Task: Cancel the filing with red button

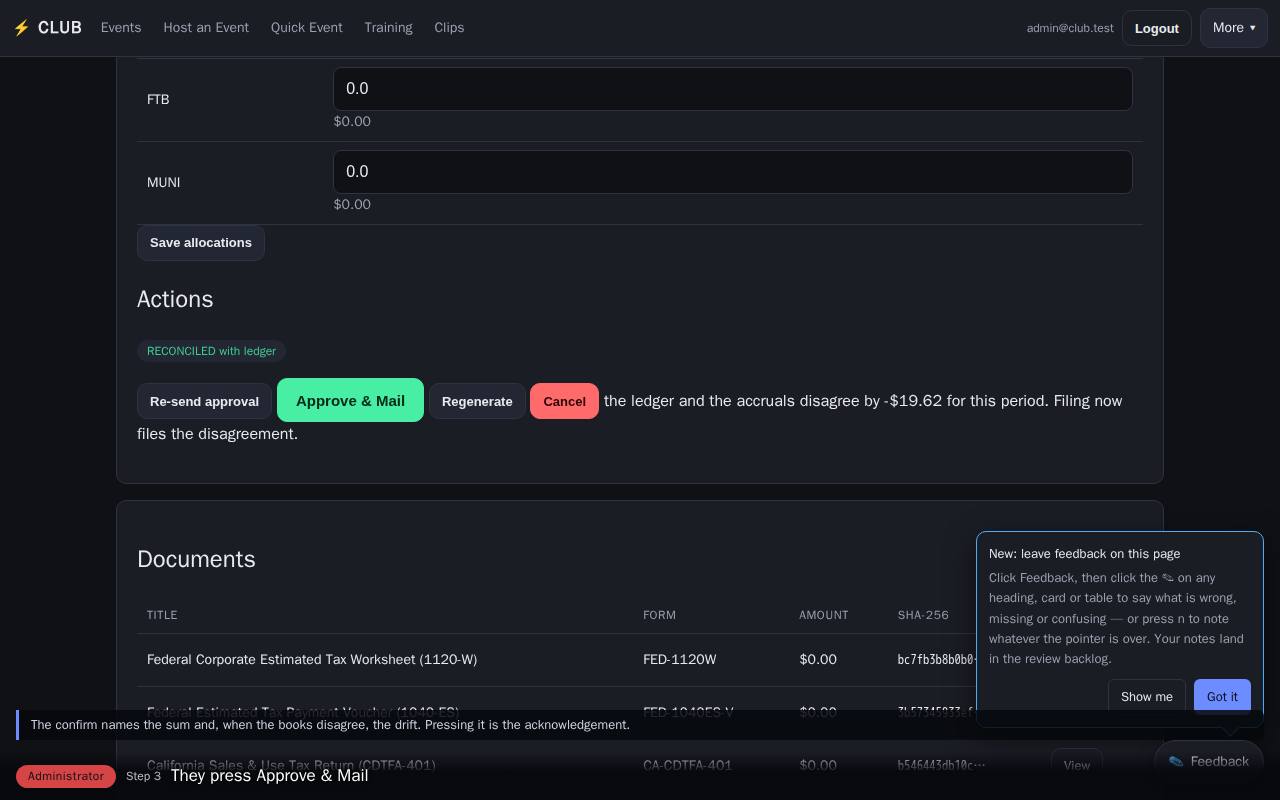Action: [x=564, y=401]
